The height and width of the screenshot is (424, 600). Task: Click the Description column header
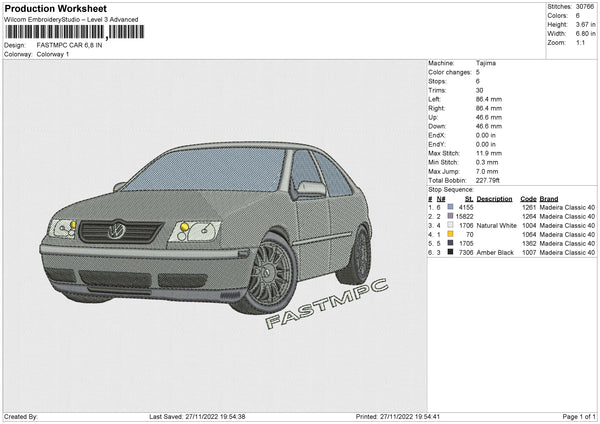(494, 198)
